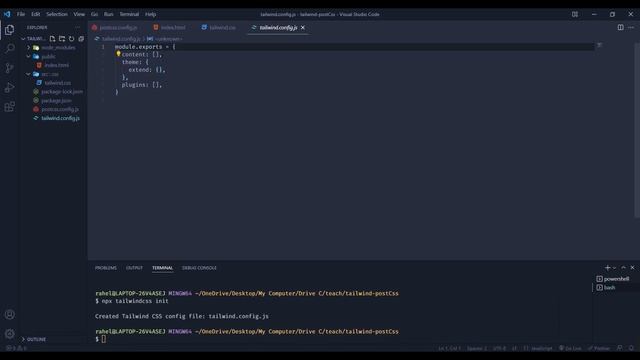
Task: Split the editor to the right
Action: [x=620, y=27]
